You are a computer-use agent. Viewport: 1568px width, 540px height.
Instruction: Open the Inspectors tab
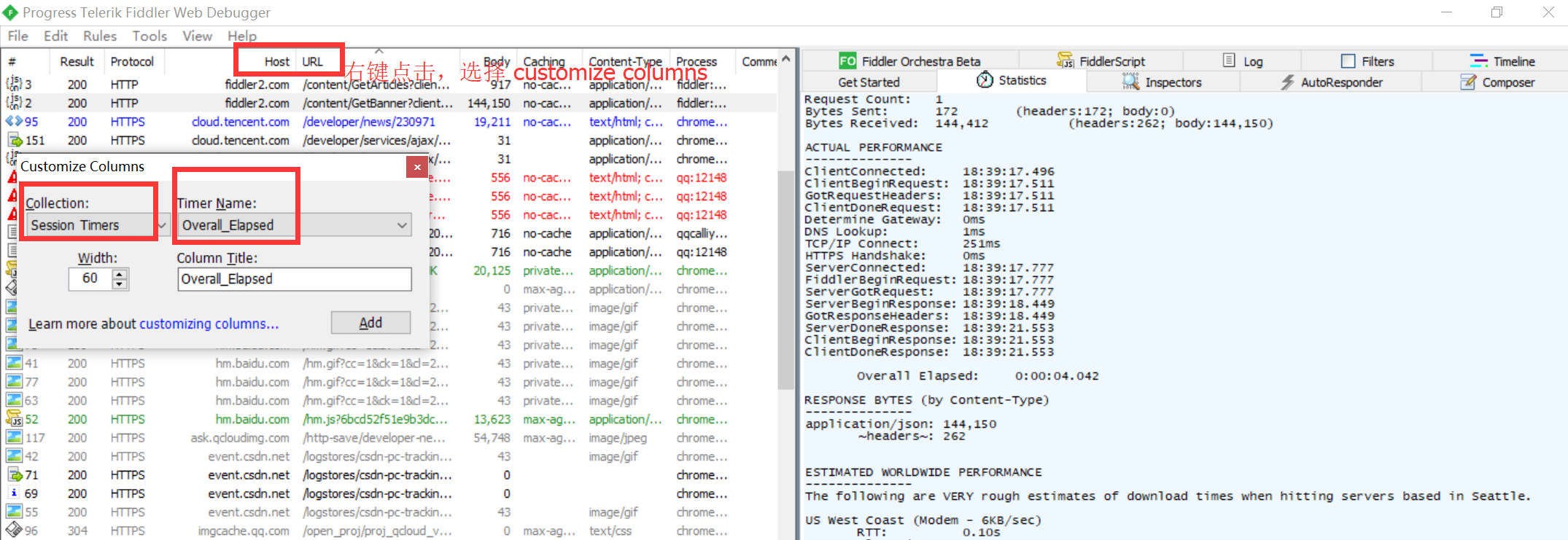tap(1163, 82)
